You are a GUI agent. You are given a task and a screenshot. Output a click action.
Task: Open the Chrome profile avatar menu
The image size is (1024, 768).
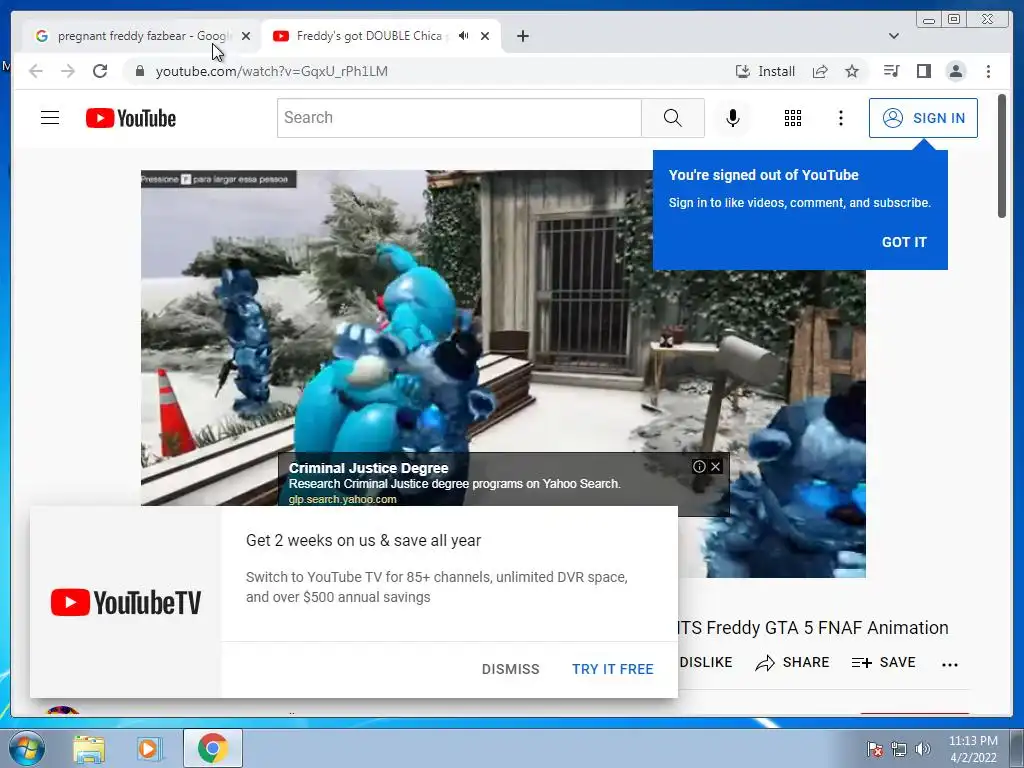point(955,71)
